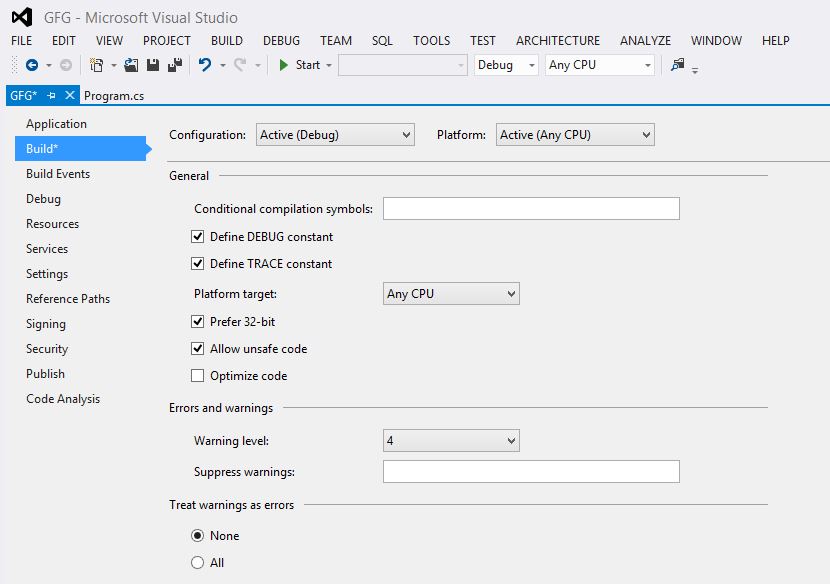The image size is (830, 584).
Task: Click the Start text button
Action: click(x=308, y=65)
